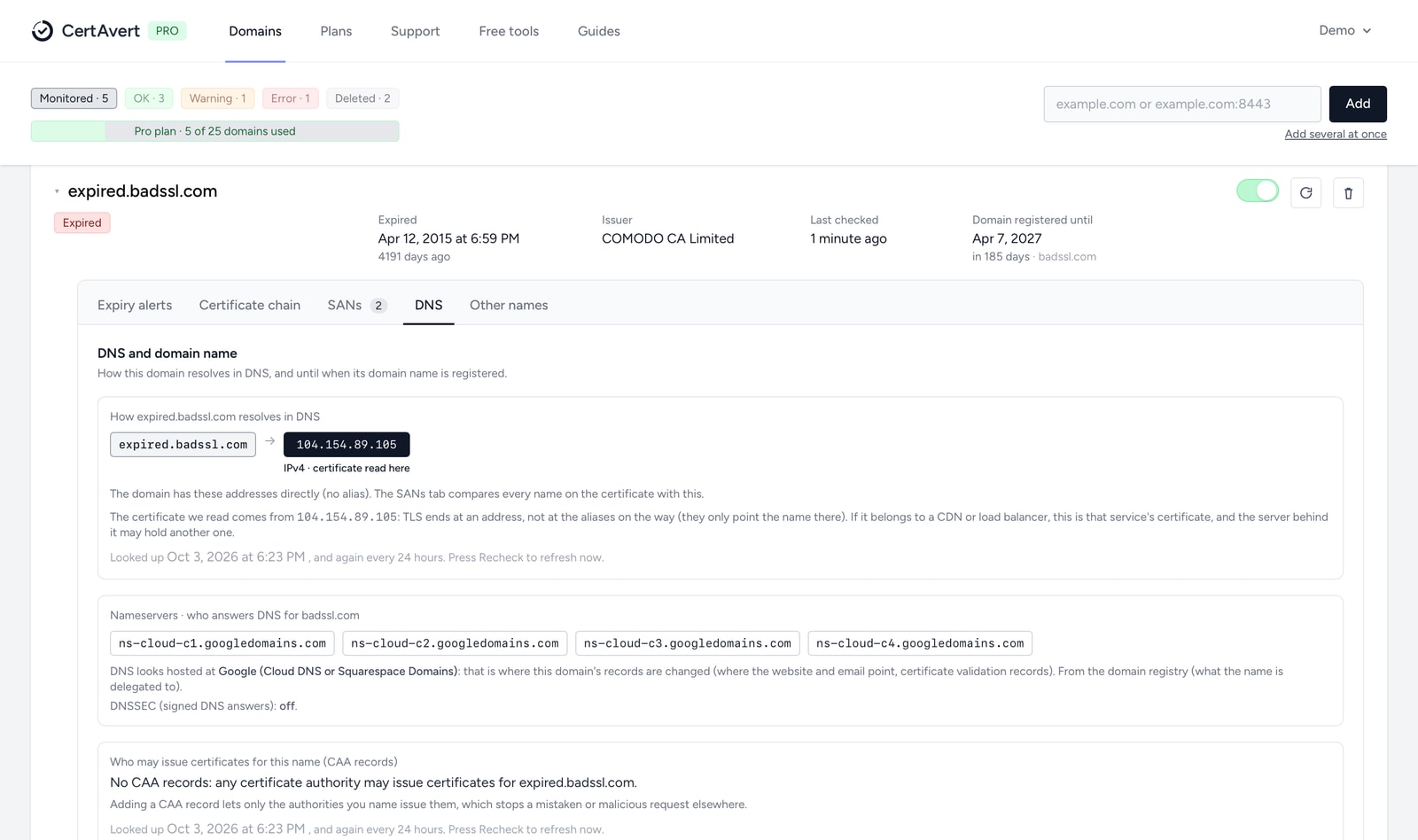Image resolution: width=1418 pixels, height=840 pixels.
Task: Click ns-cloud-c4.googledomains.com nameserver
Action: coord(920,643)
